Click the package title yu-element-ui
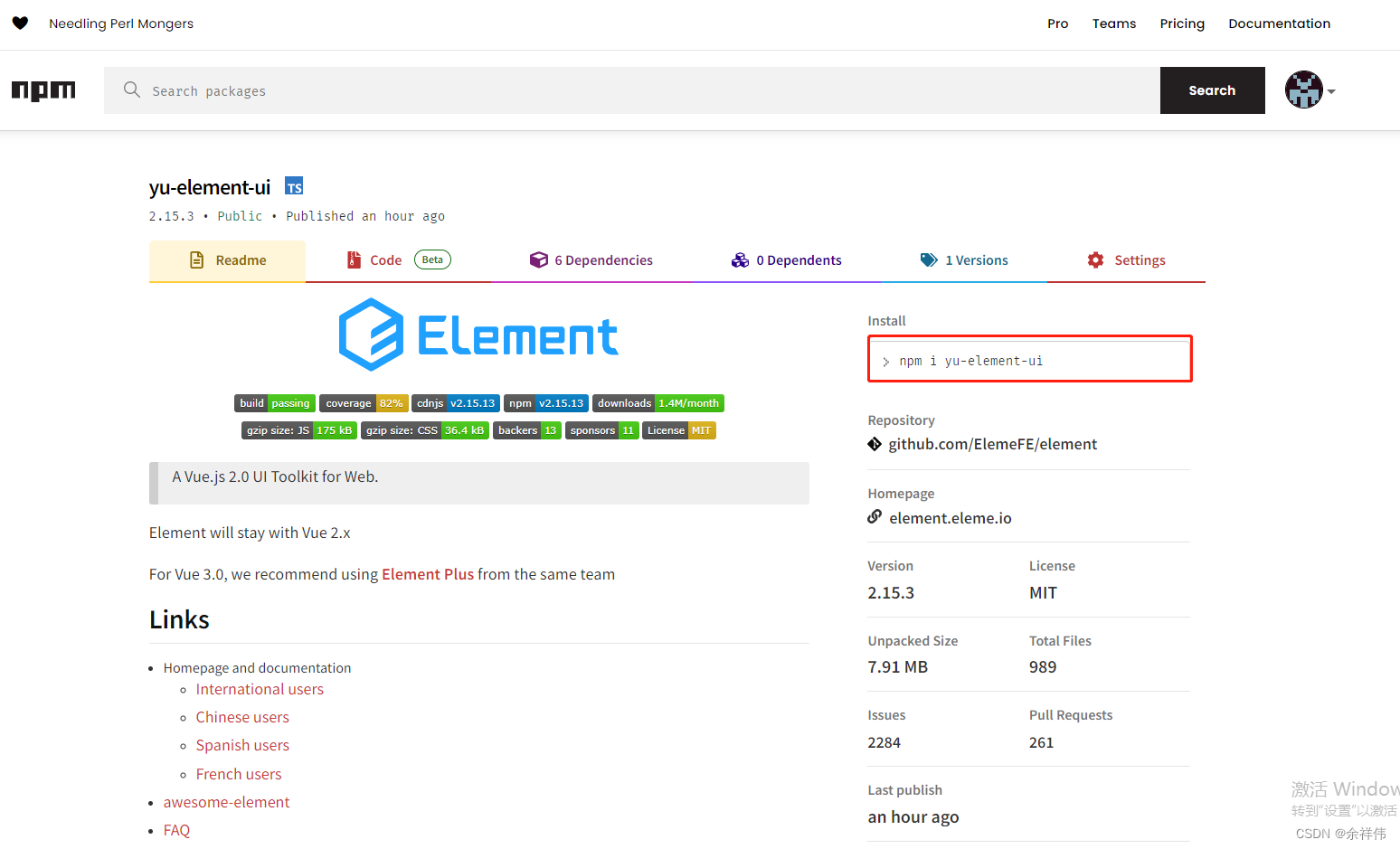 tap(210, 187)
